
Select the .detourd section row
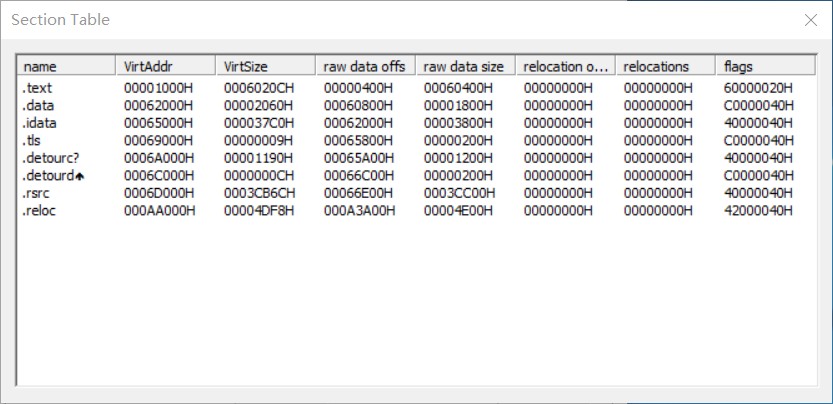[416, 176]
